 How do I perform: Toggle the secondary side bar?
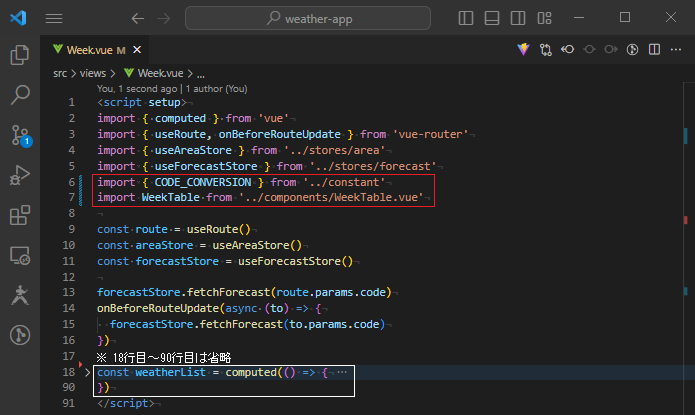[518, 18]
